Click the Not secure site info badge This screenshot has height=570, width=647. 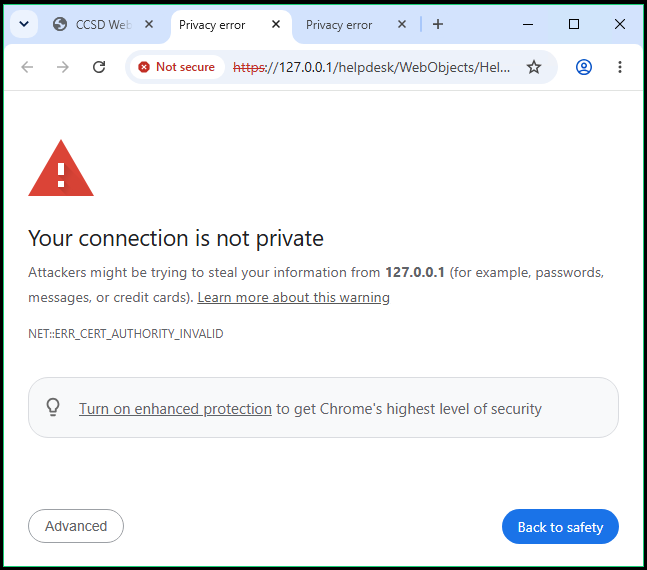point(177,67)
